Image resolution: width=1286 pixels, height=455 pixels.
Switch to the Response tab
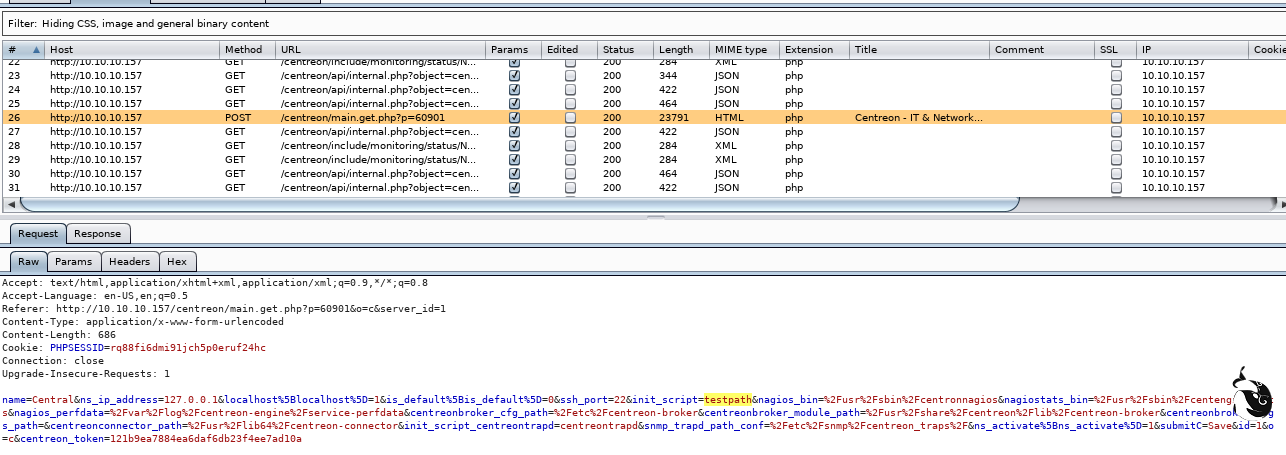pos(98,234)
